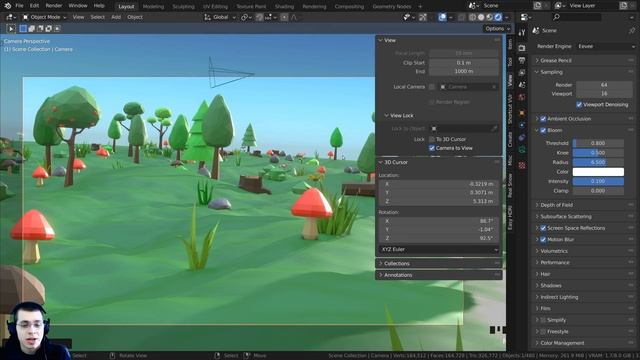The height and width of the screenshot is (360, 640).
Task: Click the 3D Cursor Location X field
Action: tap(439, 184)
